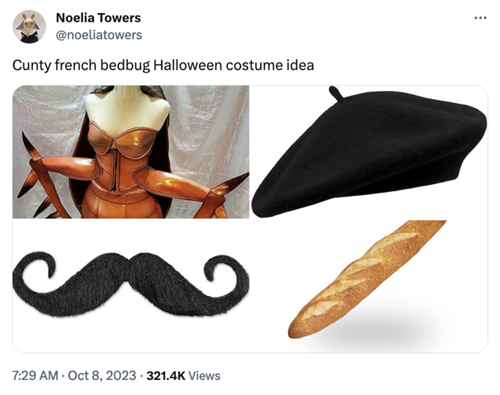The image size is (500, 395).
Task: Click Noelia Towers' profile avatar
Action: [29, 27]
